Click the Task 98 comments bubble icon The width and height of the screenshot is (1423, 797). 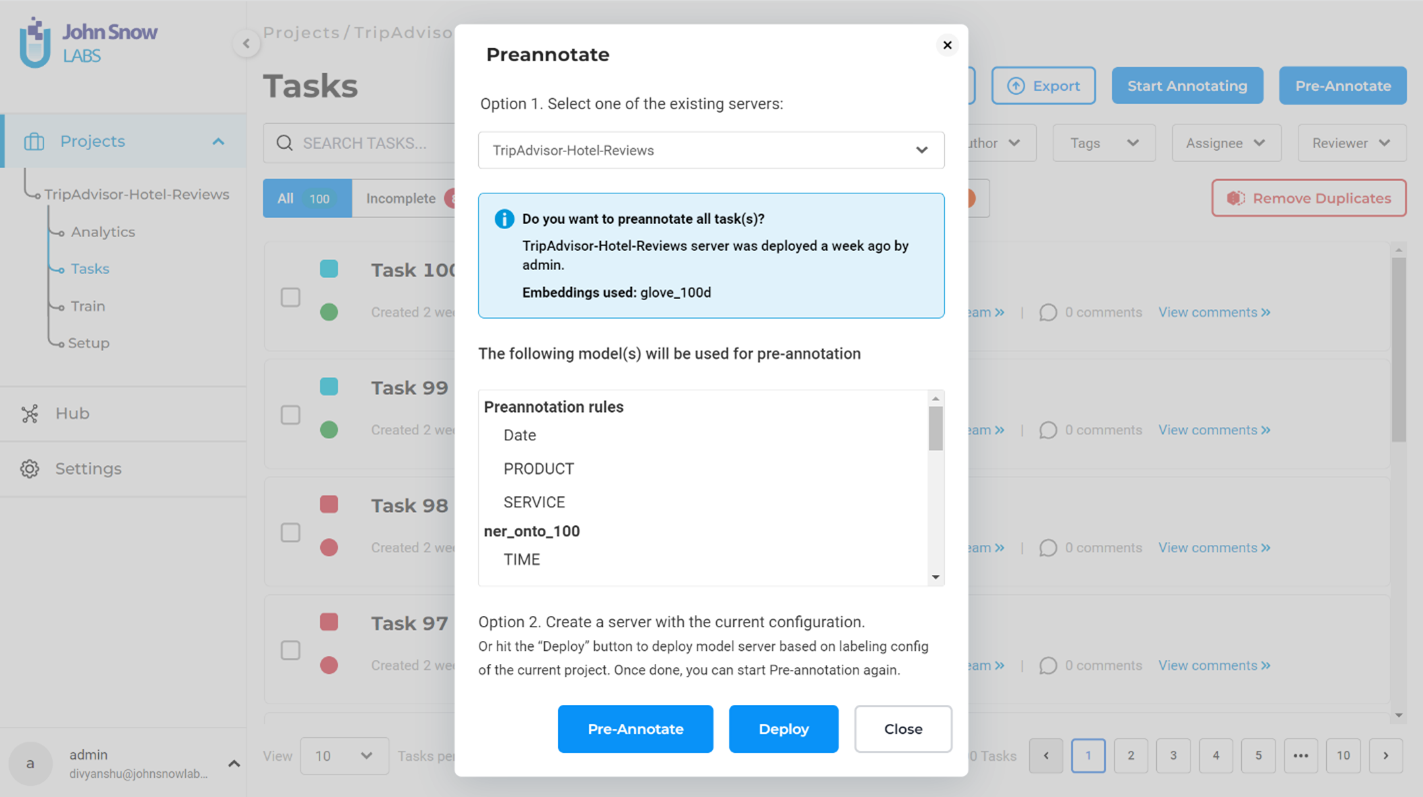(1048, 548)
